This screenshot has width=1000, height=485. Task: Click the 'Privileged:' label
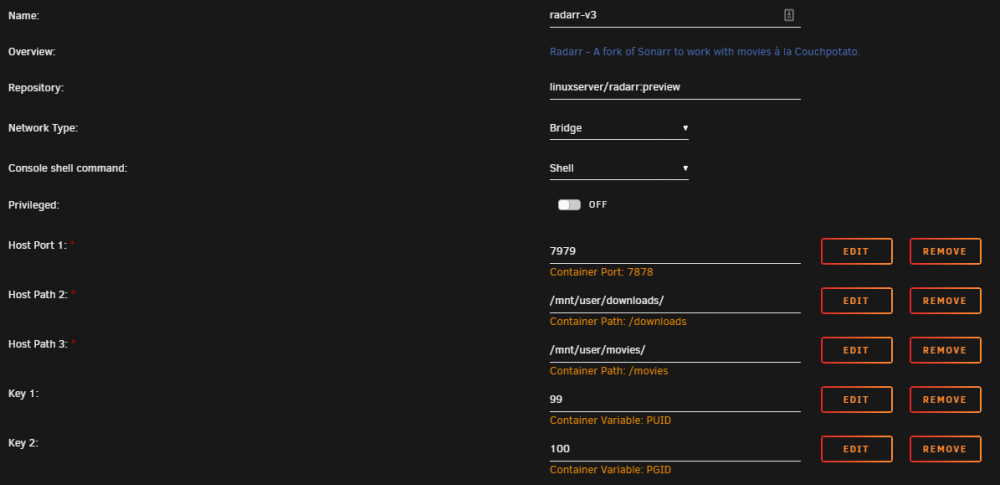click(x=33, y=205)
